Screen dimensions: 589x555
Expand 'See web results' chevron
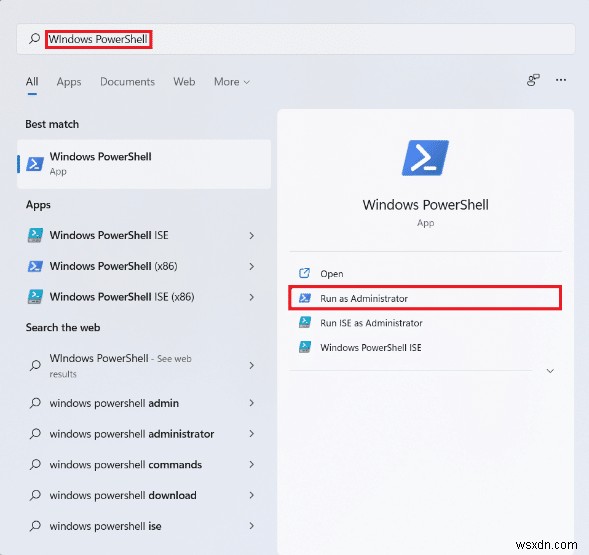tap(251, 365)
